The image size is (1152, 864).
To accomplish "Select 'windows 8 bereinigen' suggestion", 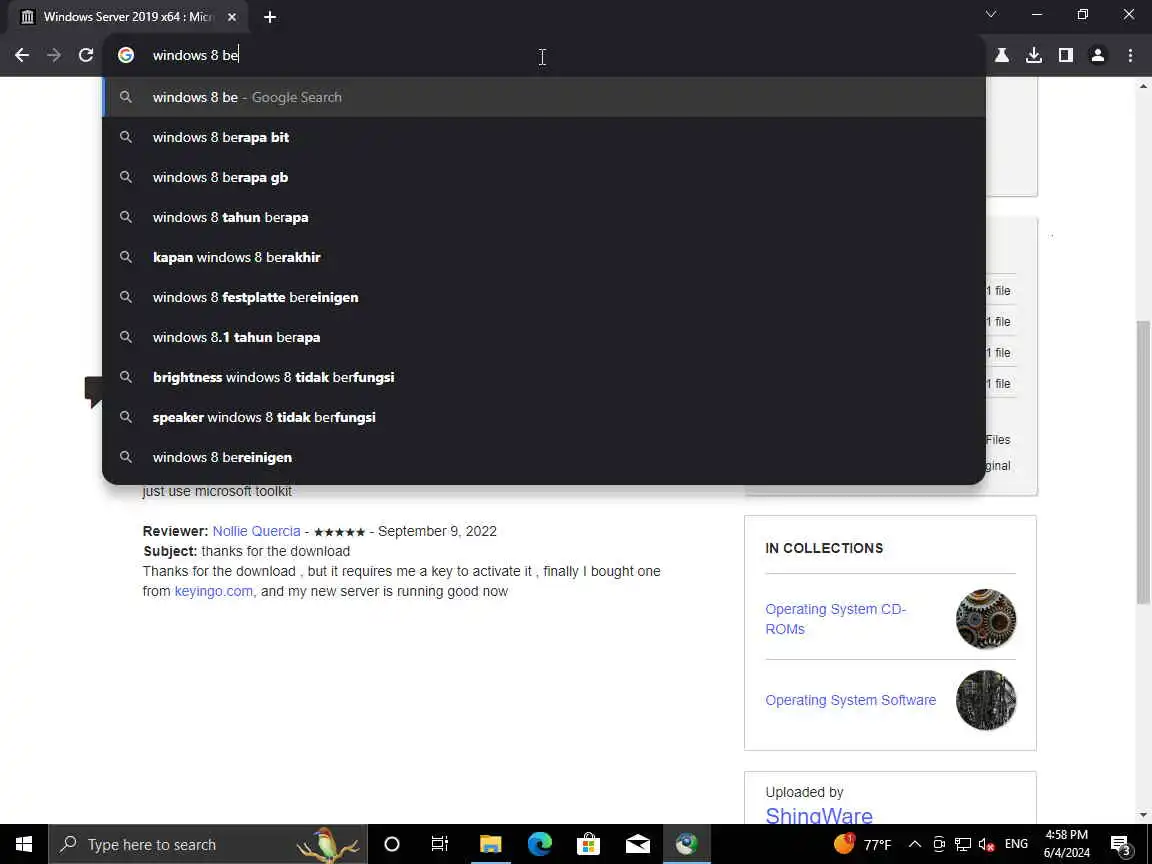I will point(544,457).
